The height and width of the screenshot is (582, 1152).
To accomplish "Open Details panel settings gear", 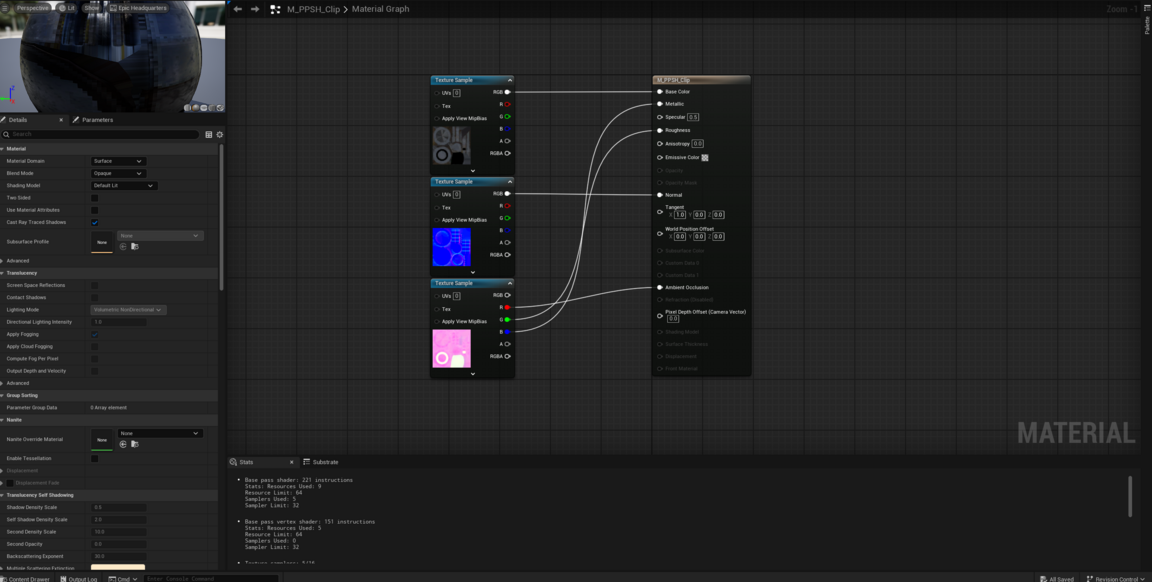I will [220, 134].
